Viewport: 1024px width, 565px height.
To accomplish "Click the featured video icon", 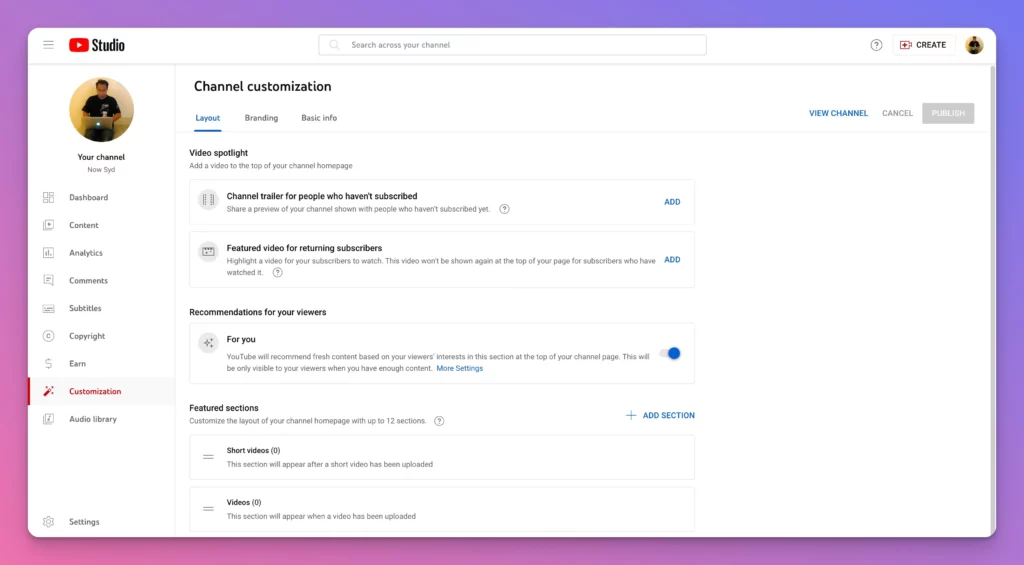I will (208, 251).
